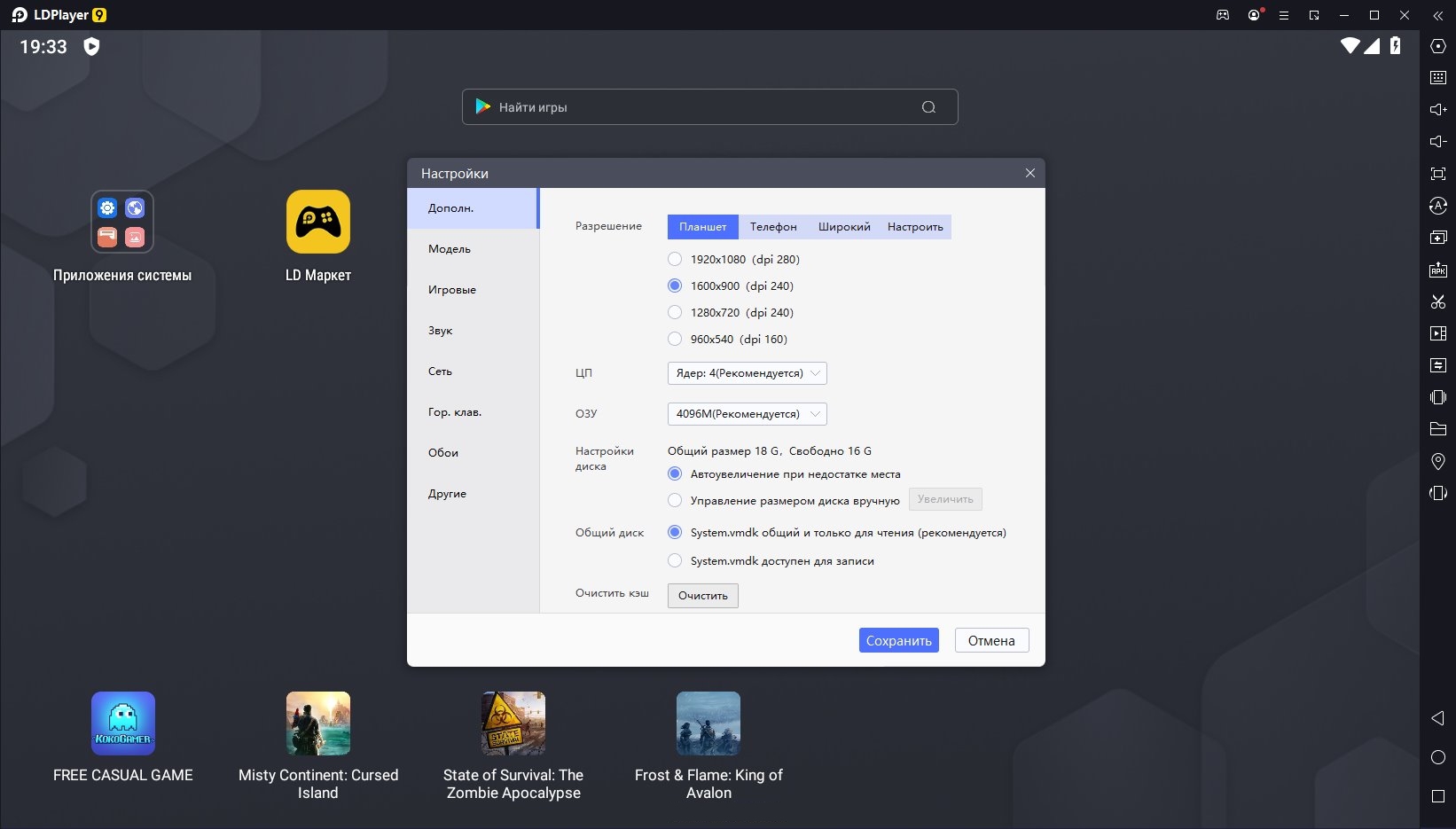Choose the 1280x720 (dpi 240) radio option
This screenshot has height=829, width=1456.
point(675,313)
